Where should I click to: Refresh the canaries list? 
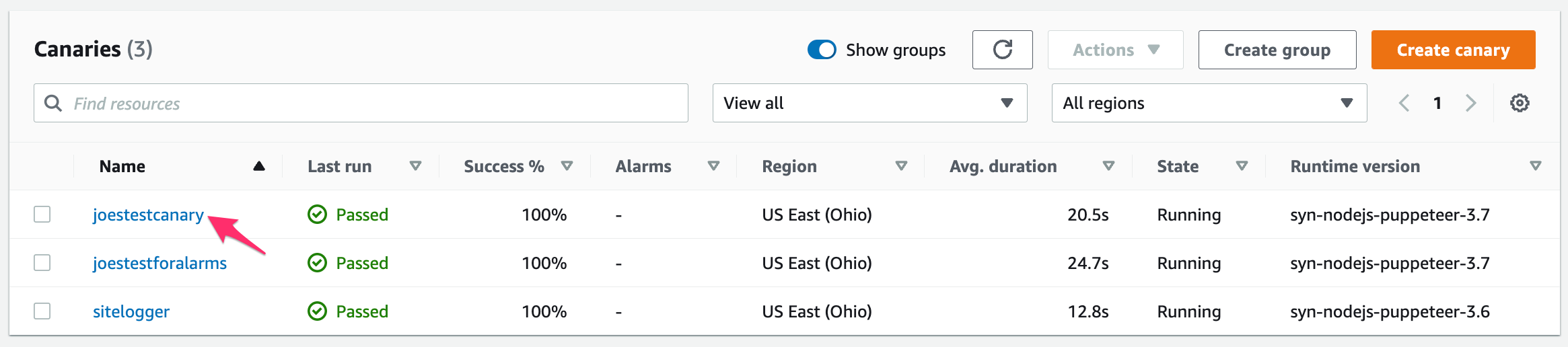pos(1002,50)
